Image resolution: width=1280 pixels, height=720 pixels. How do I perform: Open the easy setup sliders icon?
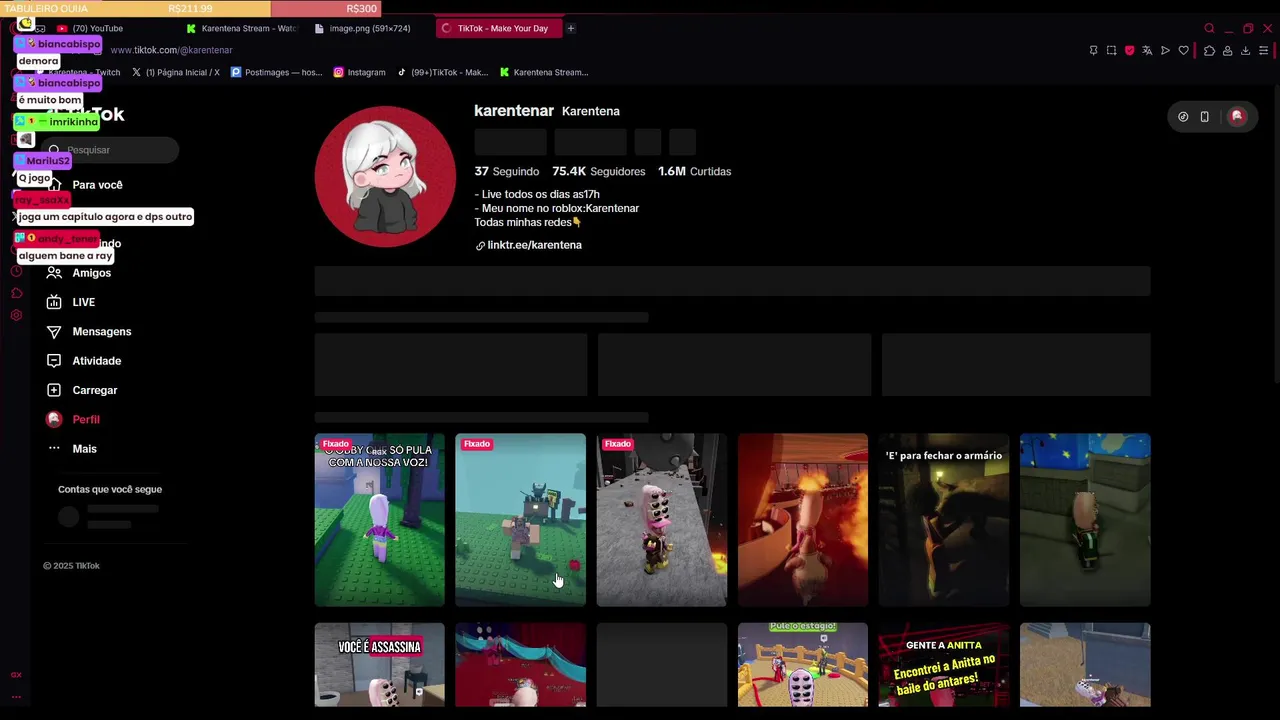1264,50
